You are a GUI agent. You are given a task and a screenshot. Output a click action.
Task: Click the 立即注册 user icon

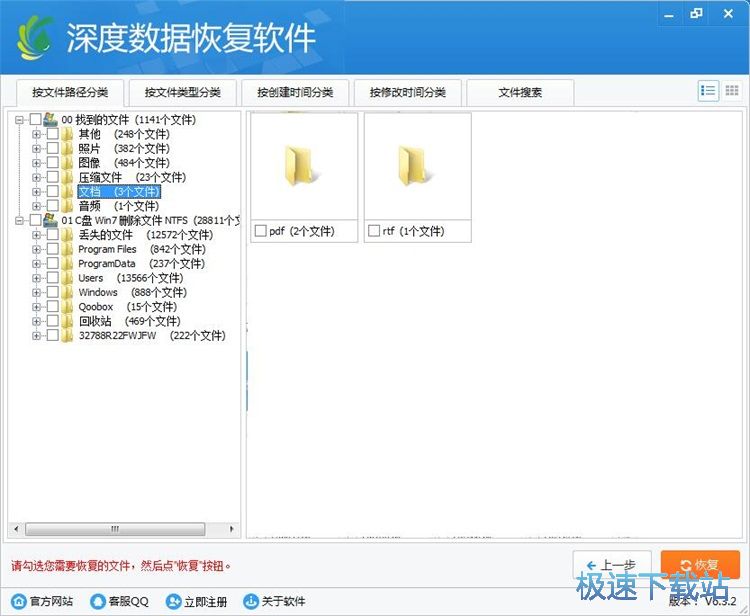tap(173, 601)
